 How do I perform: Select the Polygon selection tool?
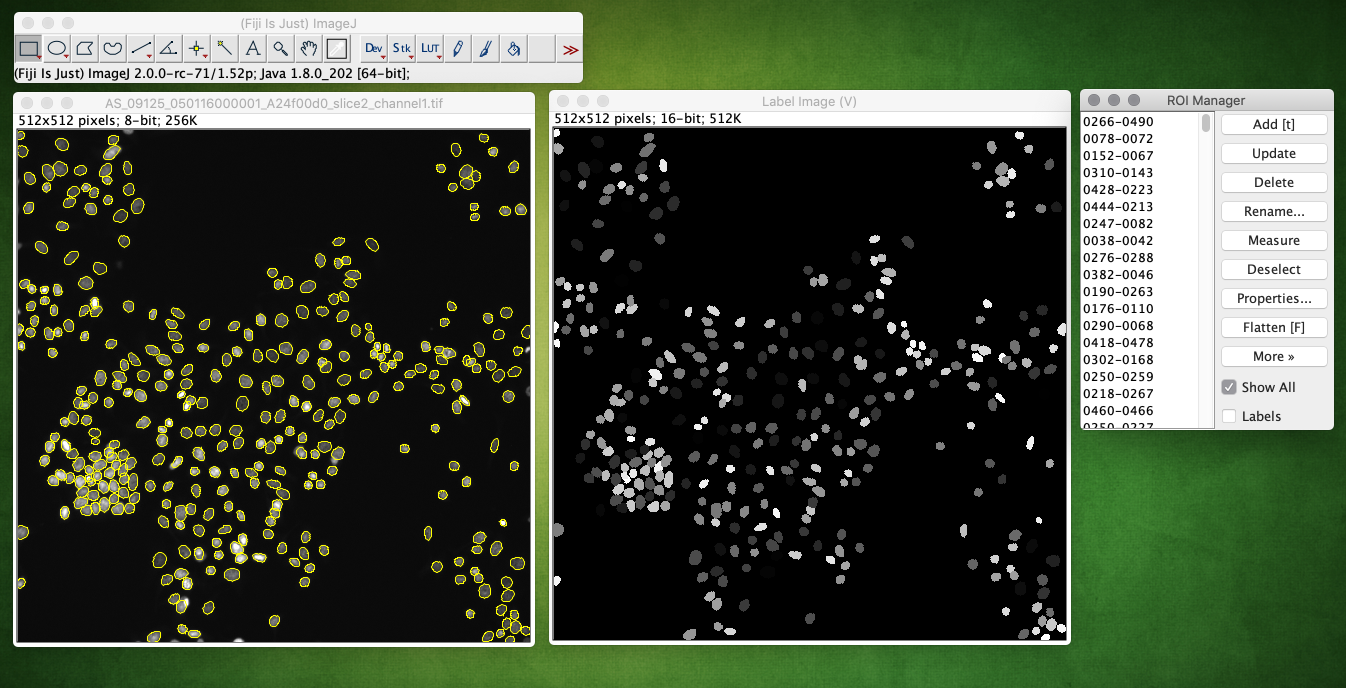pos(86,47)
